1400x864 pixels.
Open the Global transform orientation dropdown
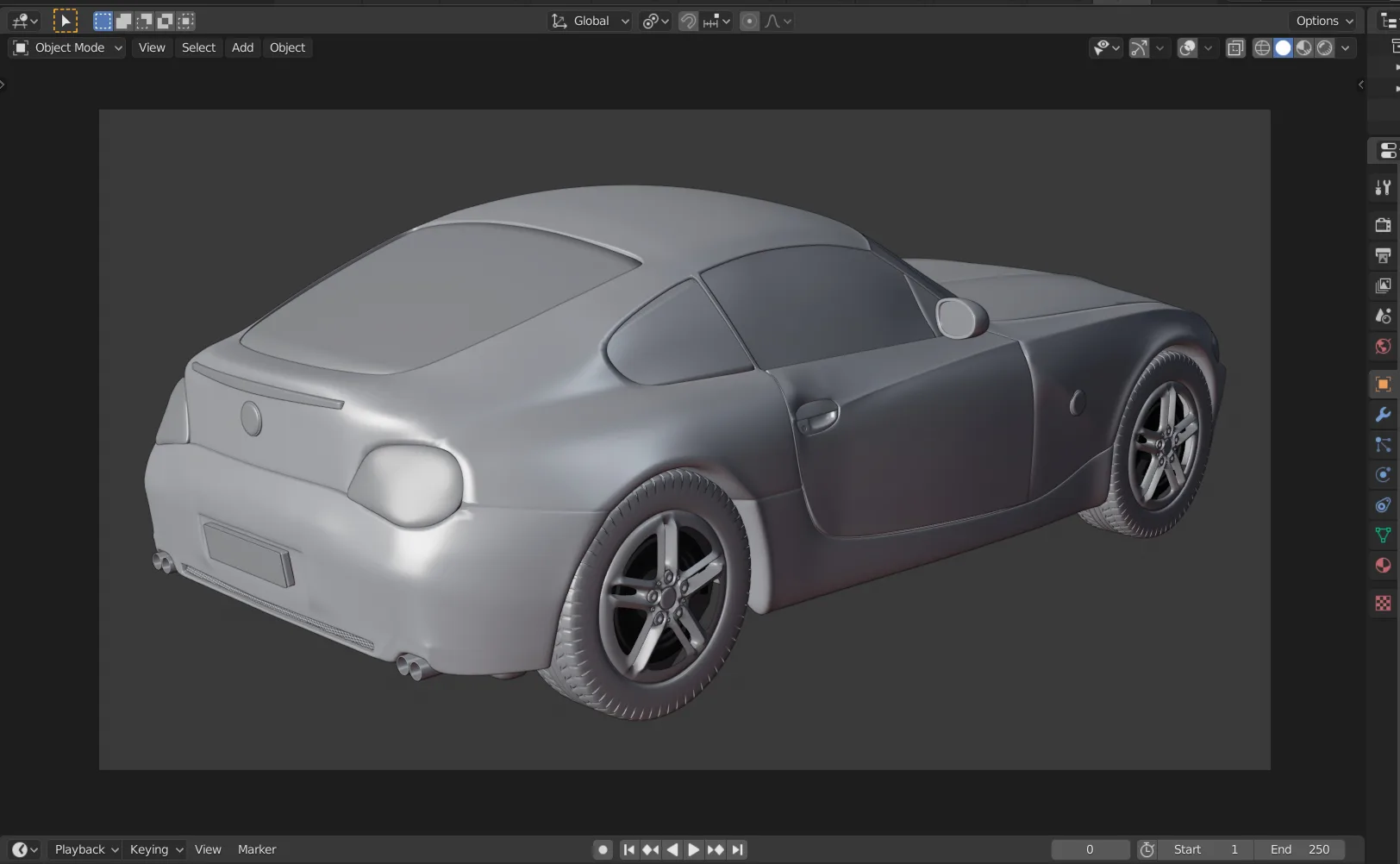591,21
